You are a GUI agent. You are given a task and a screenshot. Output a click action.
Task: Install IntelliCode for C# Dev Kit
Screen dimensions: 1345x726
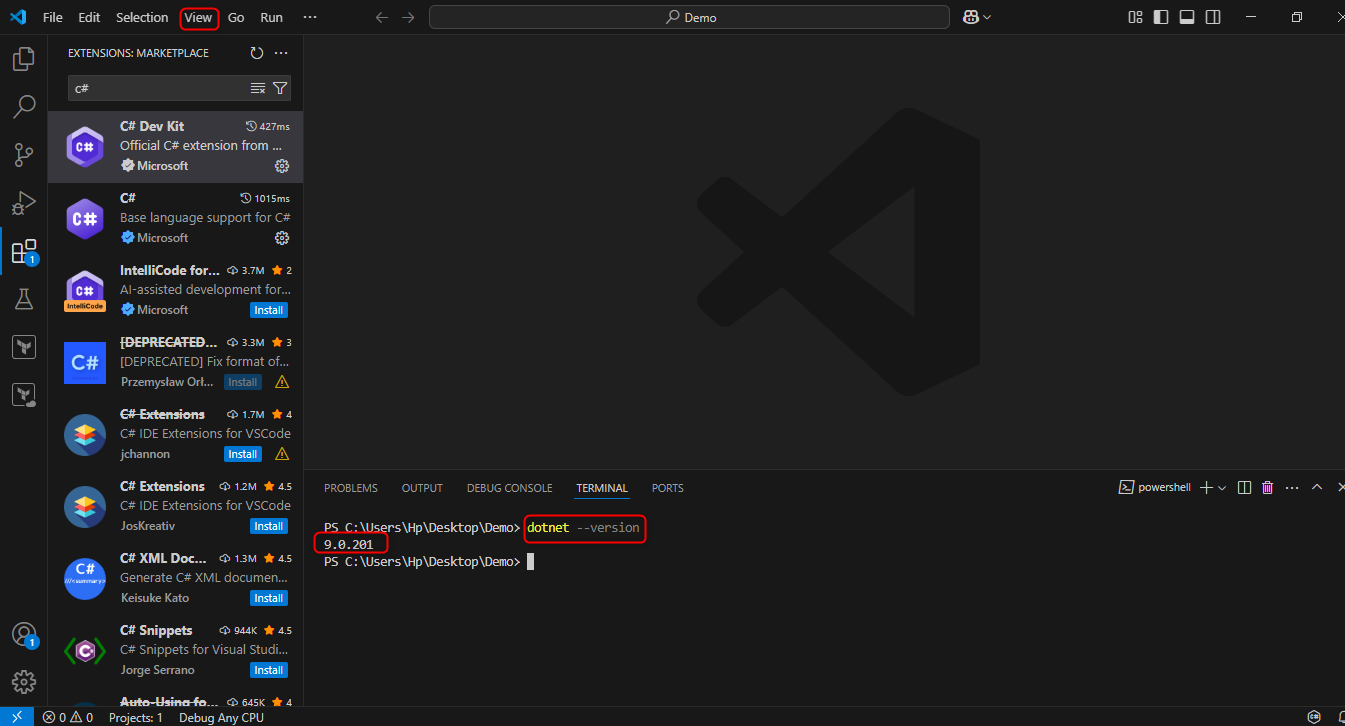(x=268, y=310)
